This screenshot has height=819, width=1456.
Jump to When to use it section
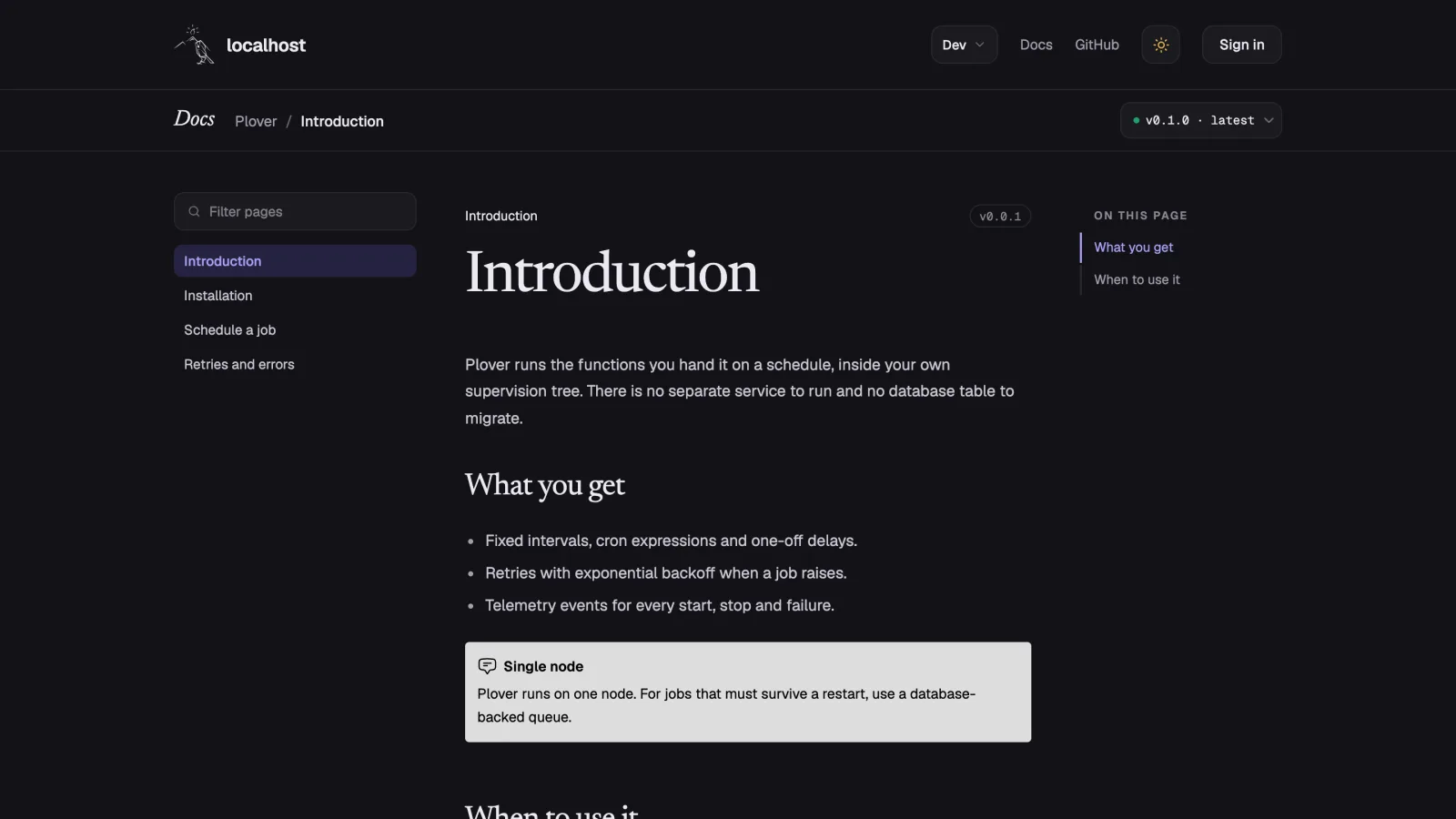pyautogui.click(x=1137, y=279)
